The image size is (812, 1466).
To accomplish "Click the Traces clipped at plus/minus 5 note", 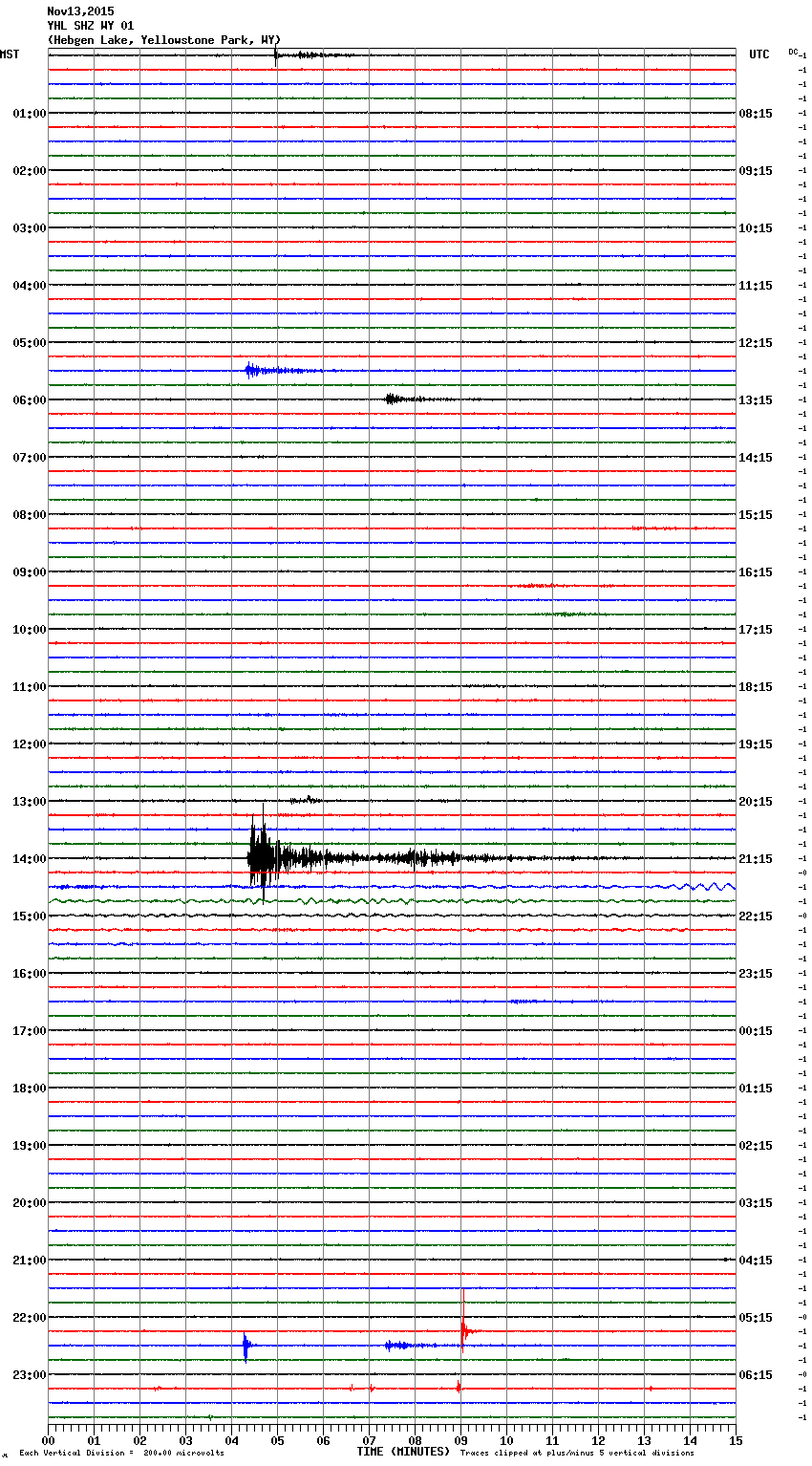I will 577,1454.
